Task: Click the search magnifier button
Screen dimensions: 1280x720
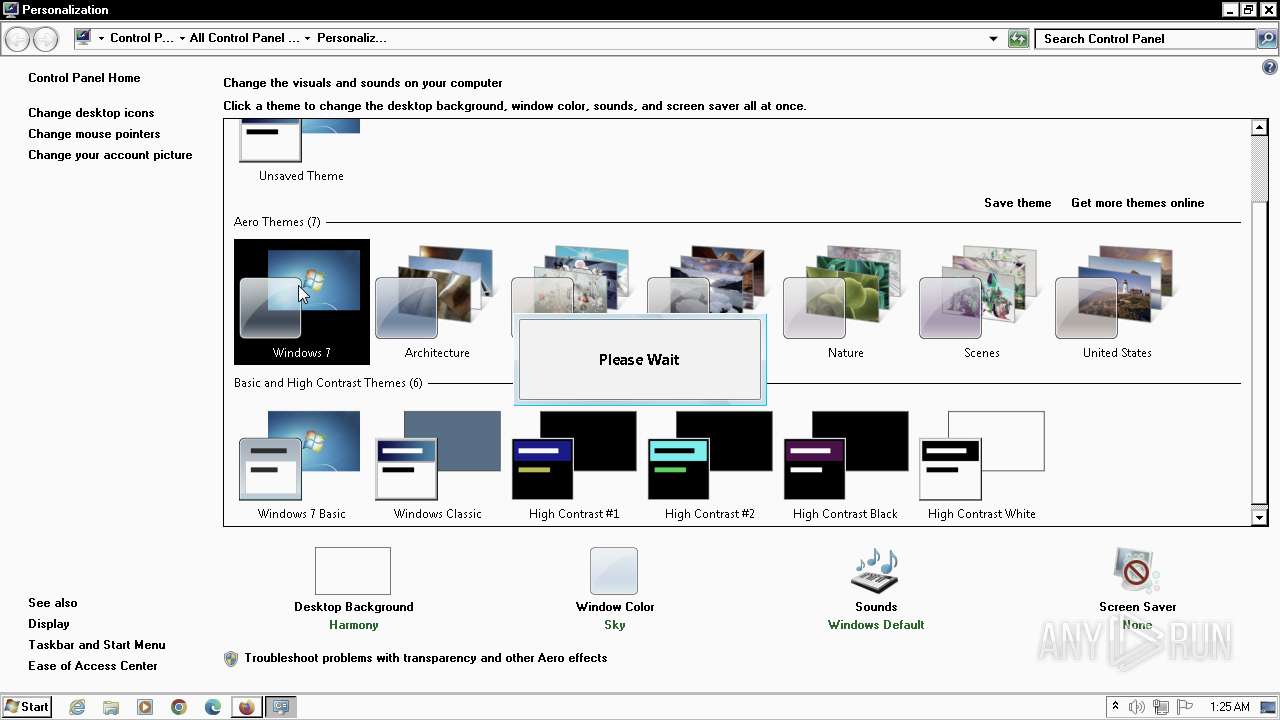Action: [x=1267, y=39]
